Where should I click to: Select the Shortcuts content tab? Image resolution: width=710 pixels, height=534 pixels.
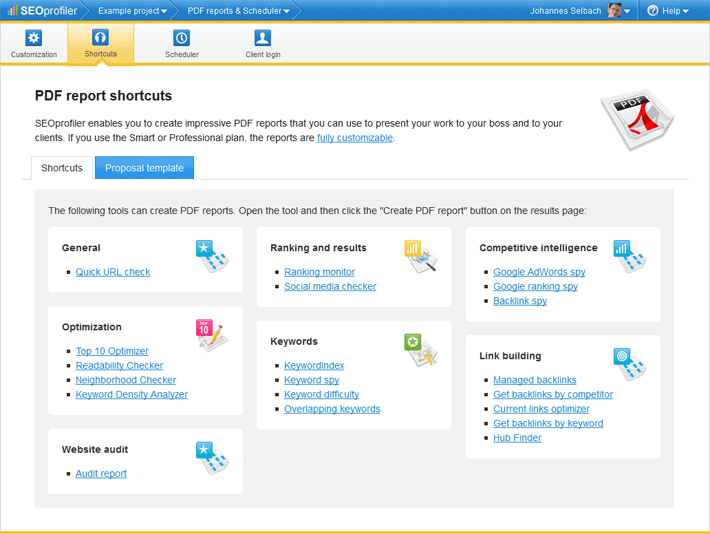tap(62, 168)
